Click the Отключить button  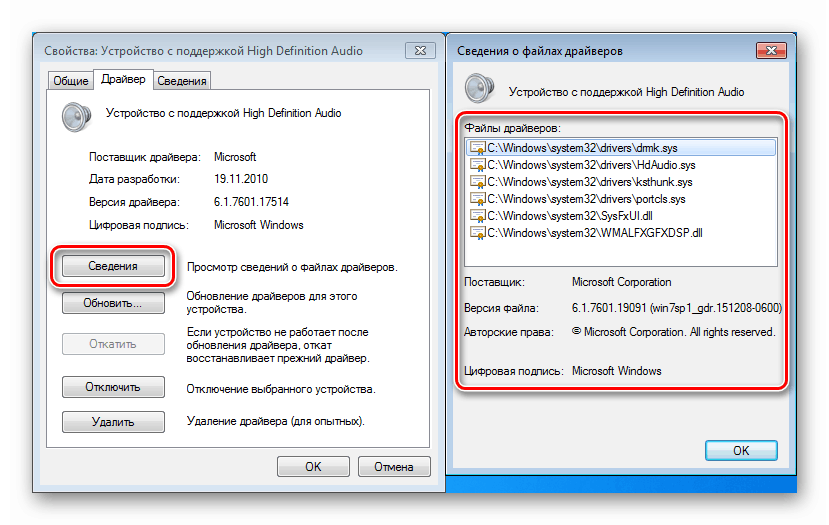coord(113,387)
